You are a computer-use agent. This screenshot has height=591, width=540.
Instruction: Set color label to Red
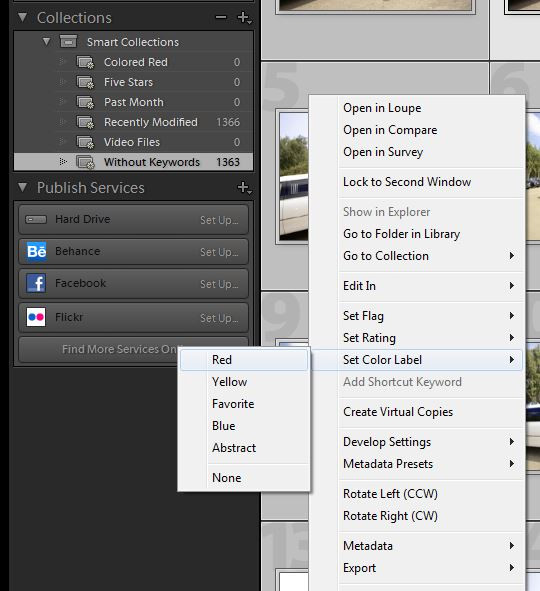tap(244, 360)
